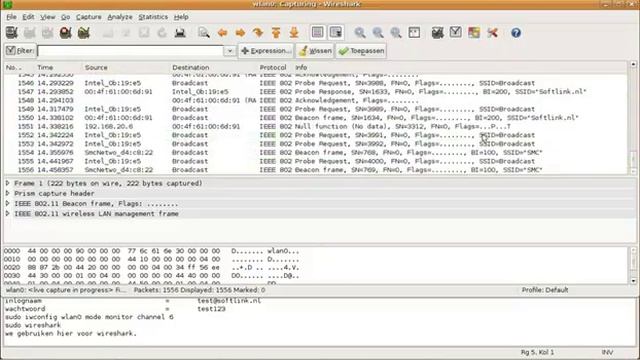Zoom in the packet text
The width and height of the screenshot is (640, 360).
(360, 33)
